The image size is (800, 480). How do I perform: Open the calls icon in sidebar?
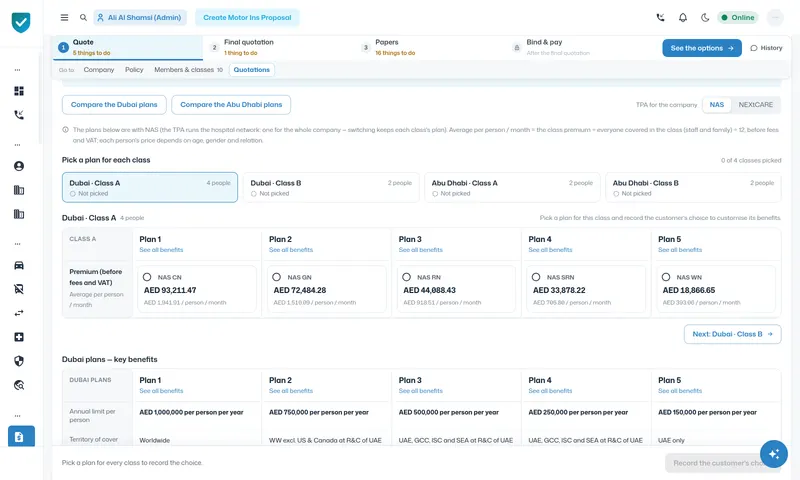point(19,115)
